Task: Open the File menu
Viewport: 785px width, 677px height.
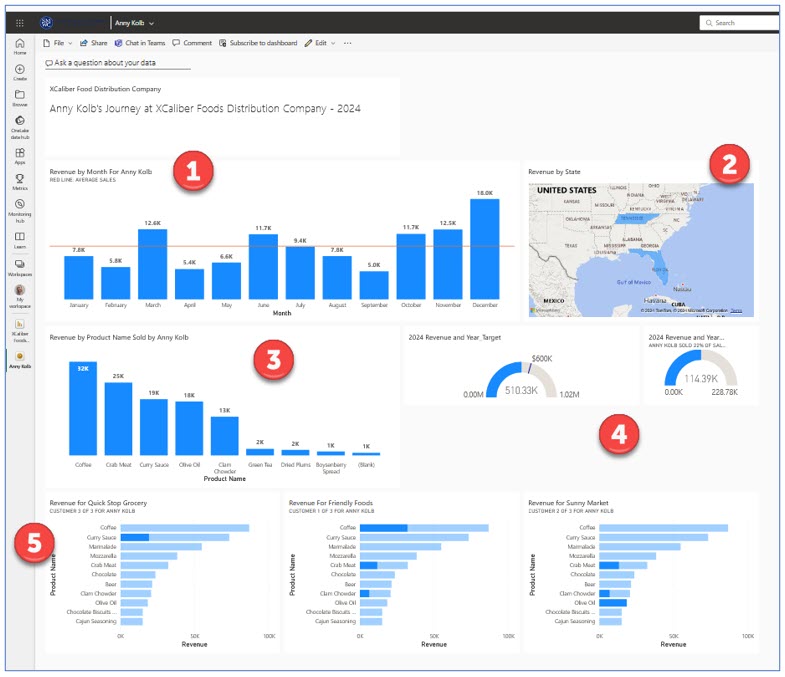Action: [58, 43]
